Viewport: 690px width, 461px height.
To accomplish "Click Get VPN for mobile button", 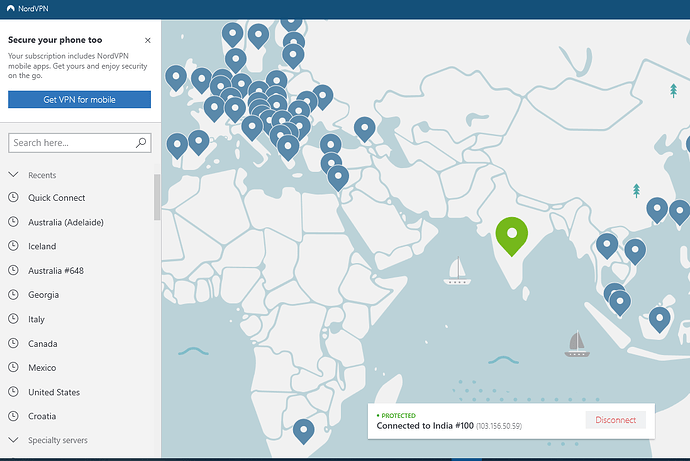I will coord(79,99).
